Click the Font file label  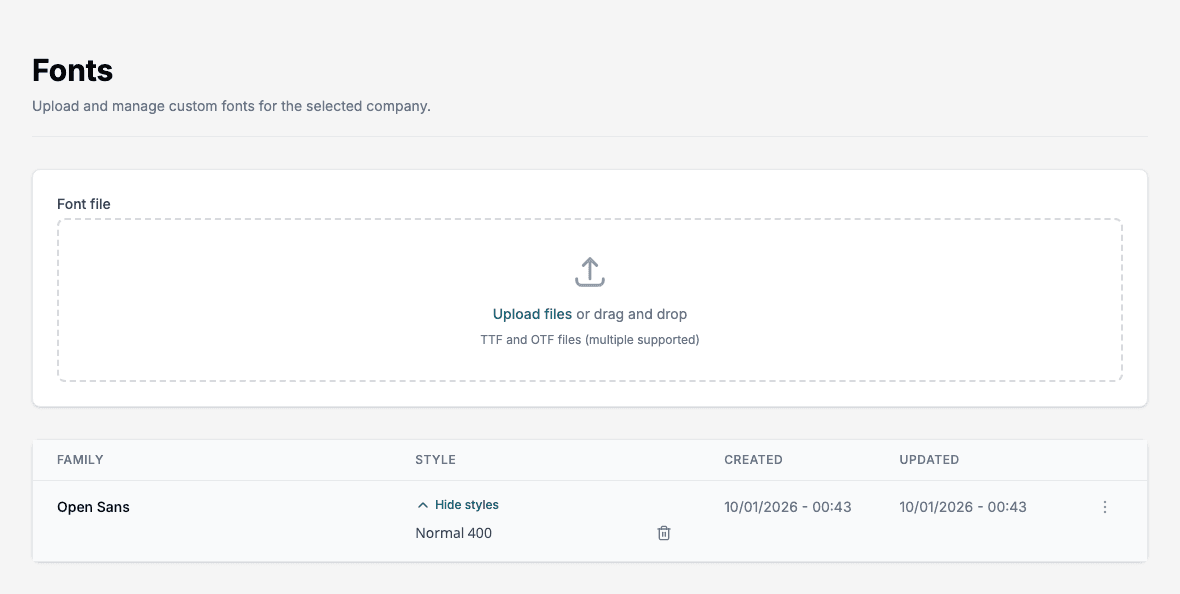(x=84, y=204)
